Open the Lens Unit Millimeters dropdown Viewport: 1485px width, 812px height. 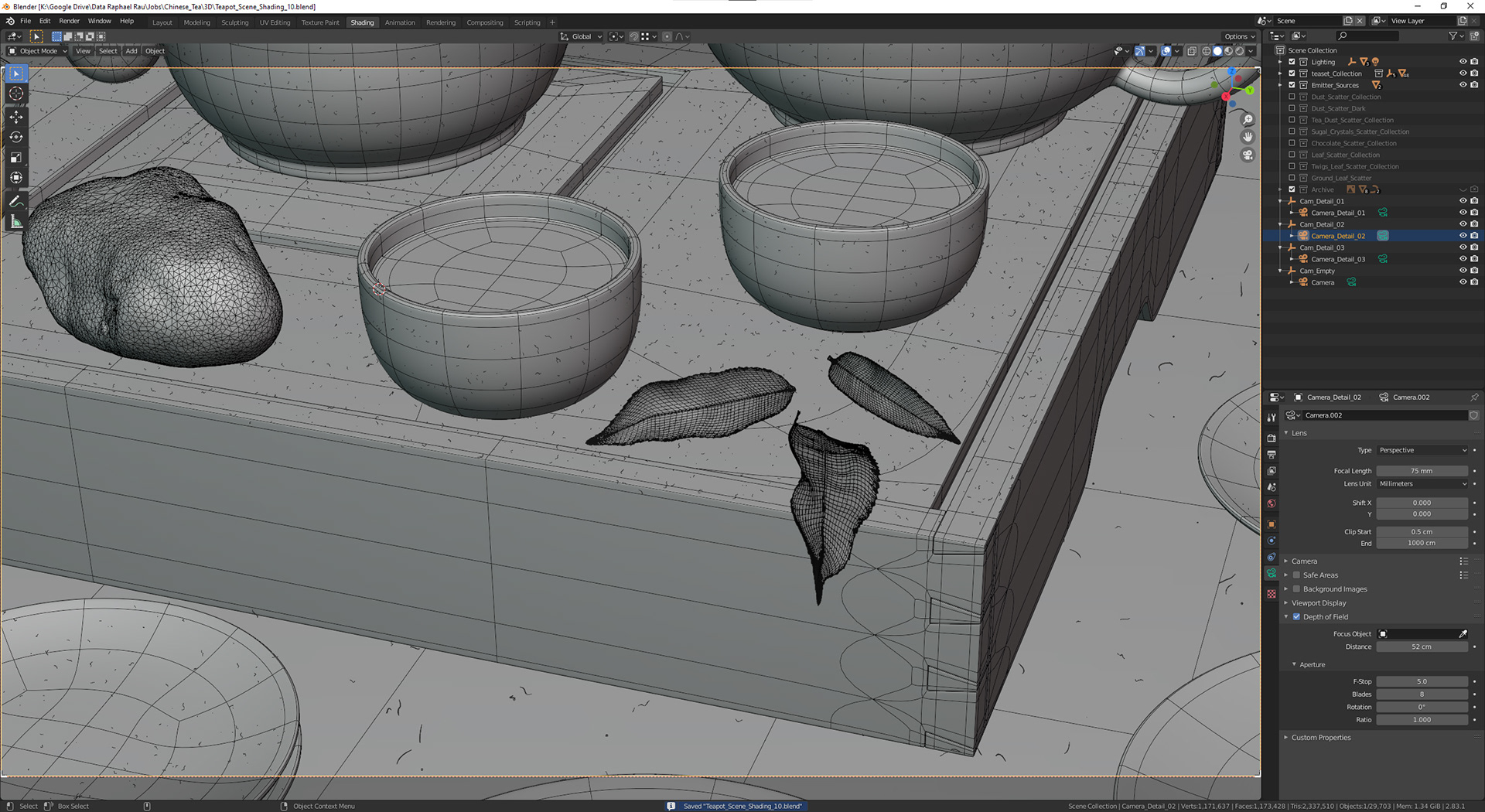pyautogui.click(x=1422, y=483)
